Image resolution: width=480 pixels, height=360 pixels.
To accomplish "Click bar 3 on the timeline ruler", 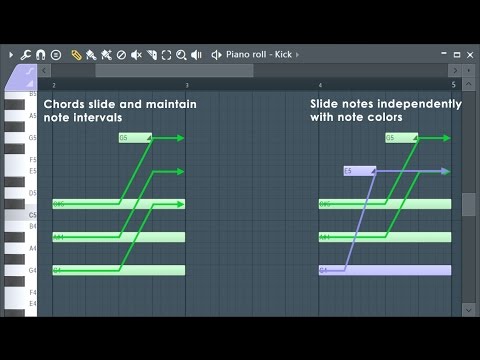I will 187,85.
